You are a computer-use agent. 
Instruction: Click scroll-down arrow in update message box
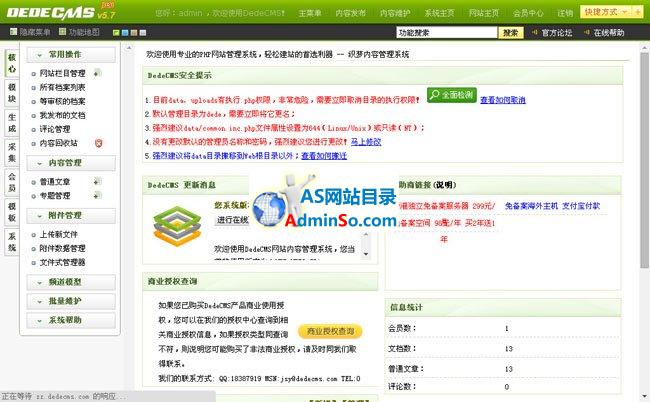(x=366, y=254)
